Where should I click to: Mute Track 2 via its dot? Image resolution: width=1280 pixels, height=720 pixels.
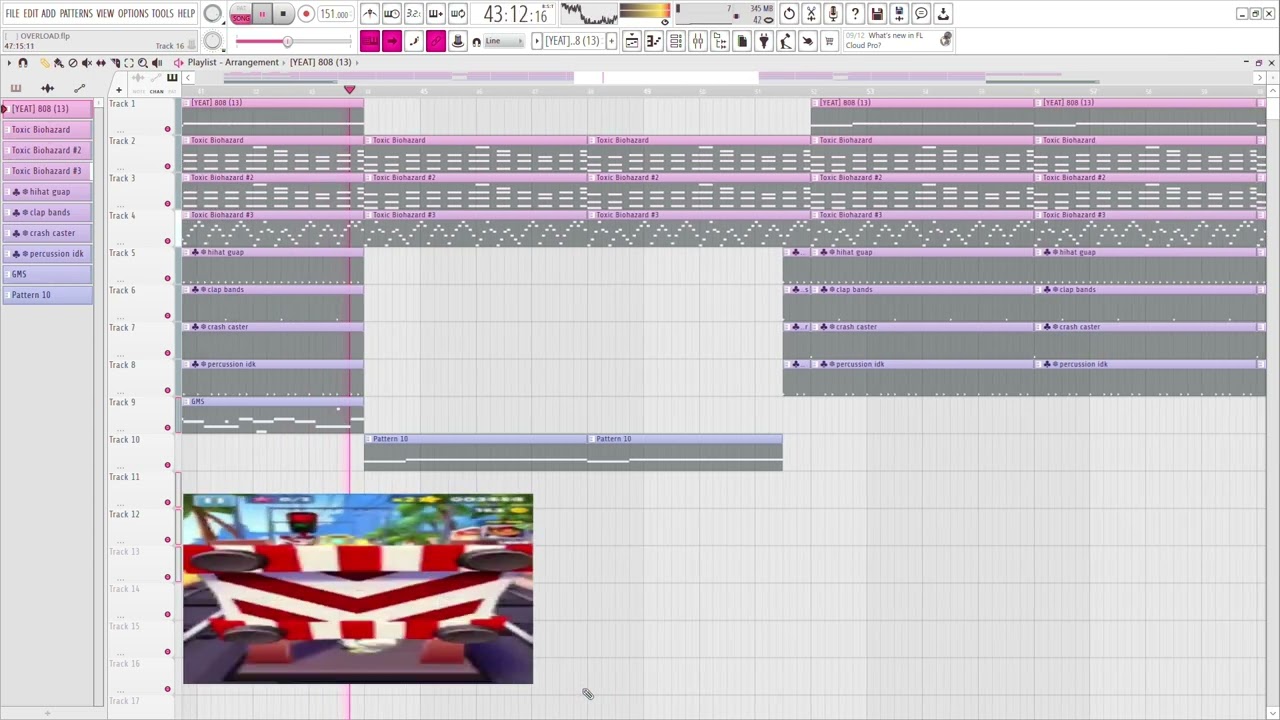click(x=167, y=166)
